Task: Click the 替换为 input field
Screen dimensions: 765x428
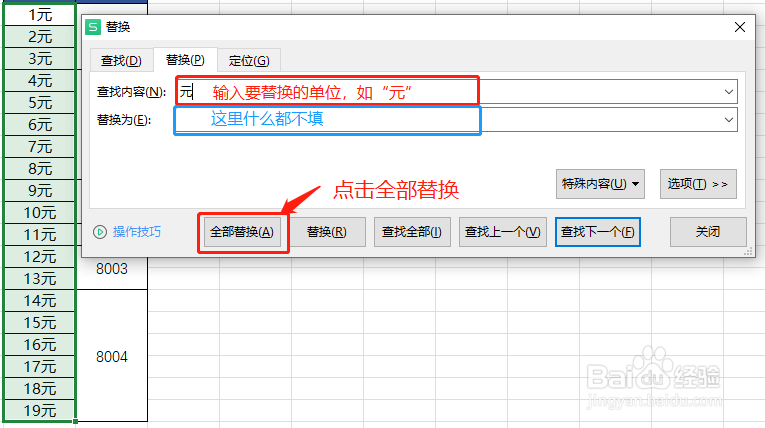Action: pyautogui.click(x=456, y=120)
